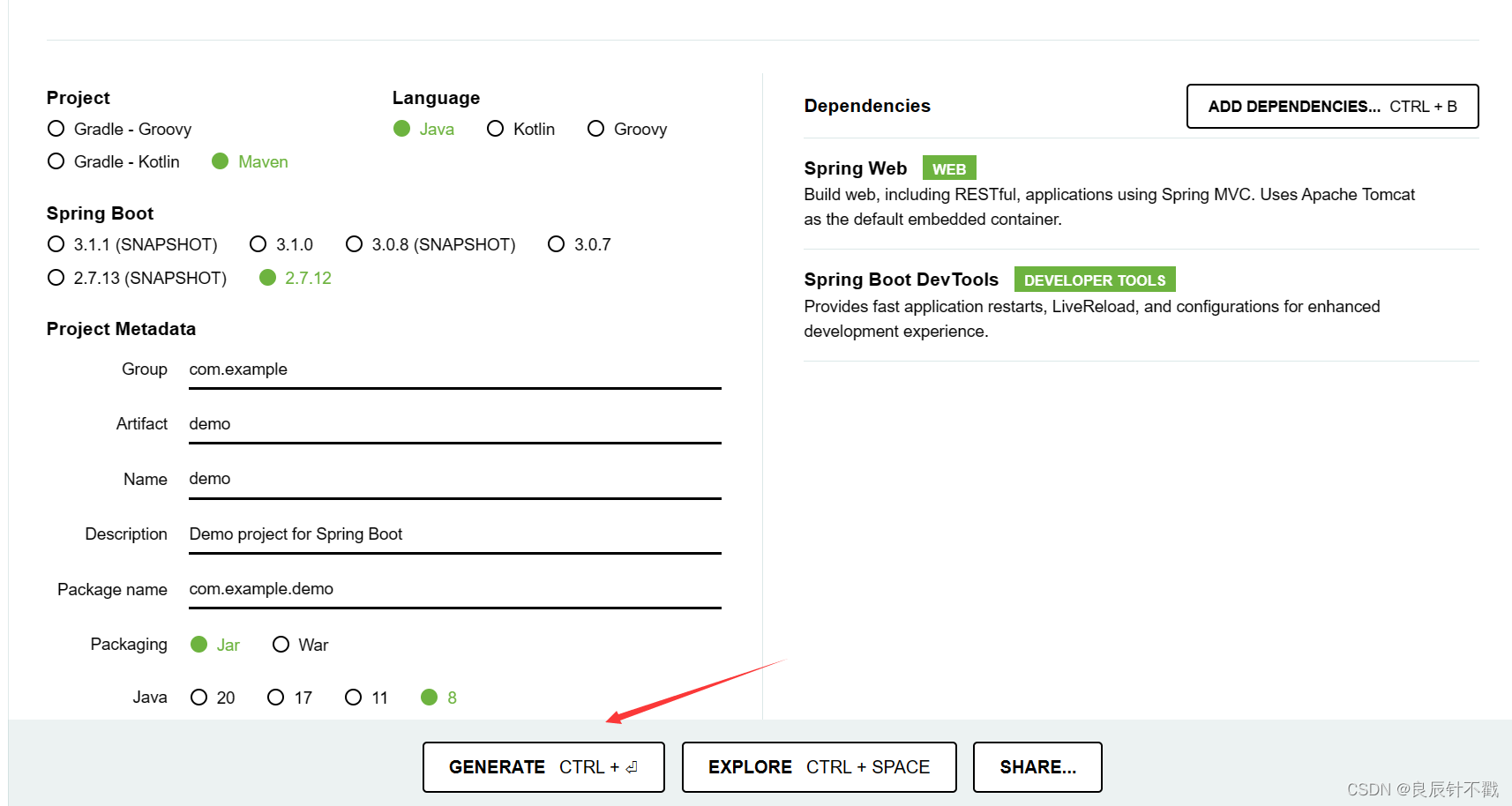Click the WEB category tag
Image resolution: width=1512 pixels, height=806 pixels.
point(949,168)
